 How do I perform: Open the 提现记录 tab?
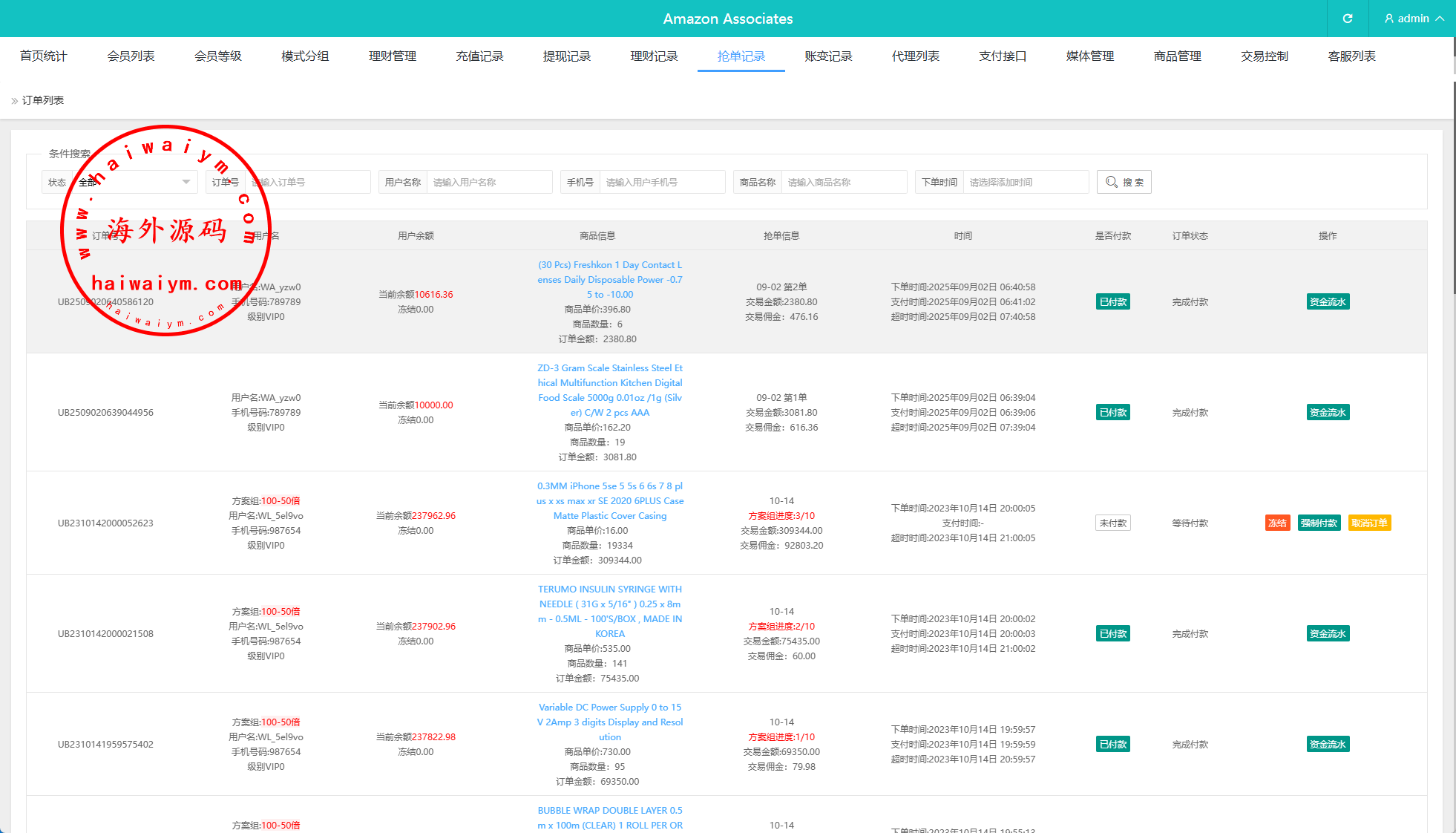pyautogui.click(x=566, y=56)
